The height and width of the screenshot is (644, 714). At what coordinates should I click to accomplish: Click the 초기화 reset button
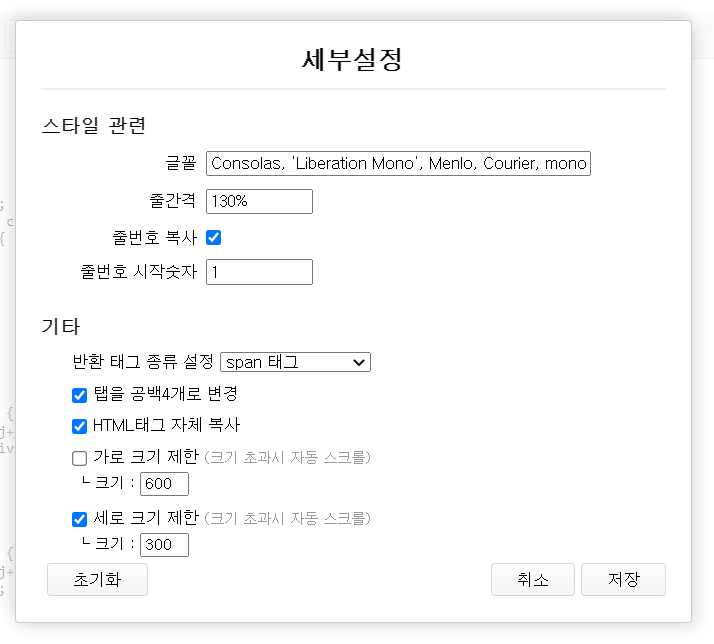tap(97, 579)
